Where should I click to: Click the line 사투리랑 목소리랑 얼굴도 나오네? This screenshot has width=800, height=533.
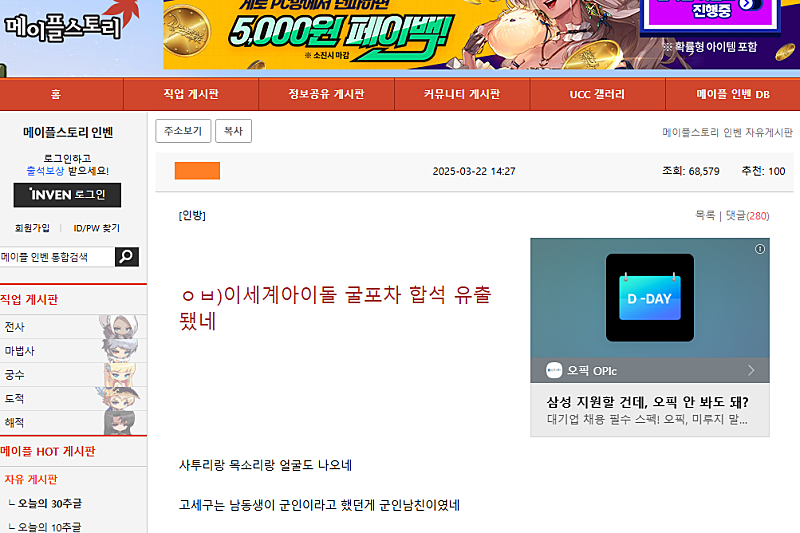click(265, 465)
